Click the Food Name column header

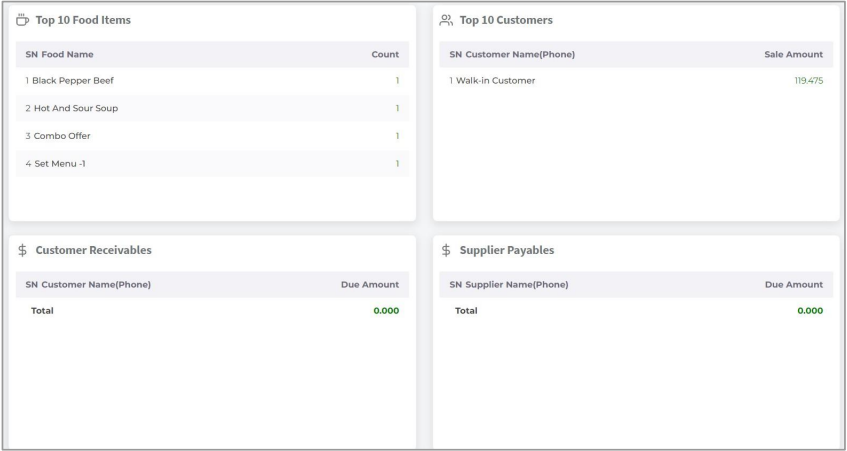pyautogui.click(x=68, y=55)
